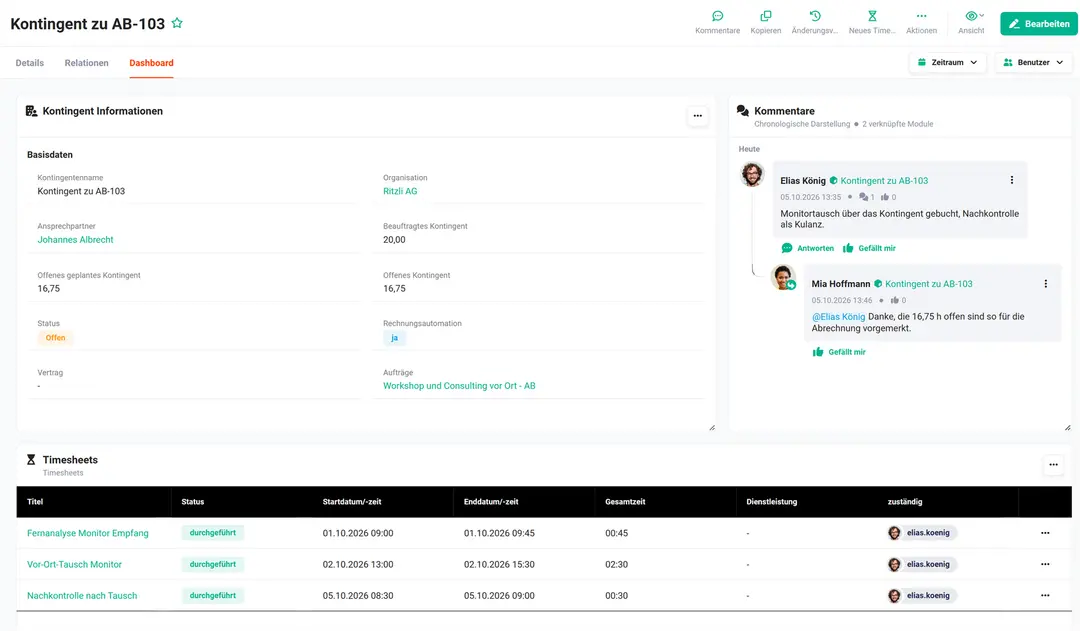The image size is (1080, 631).
Task: Like Mia Hoffmann's reply with Gefällt mir
Action: pos(839,352)
